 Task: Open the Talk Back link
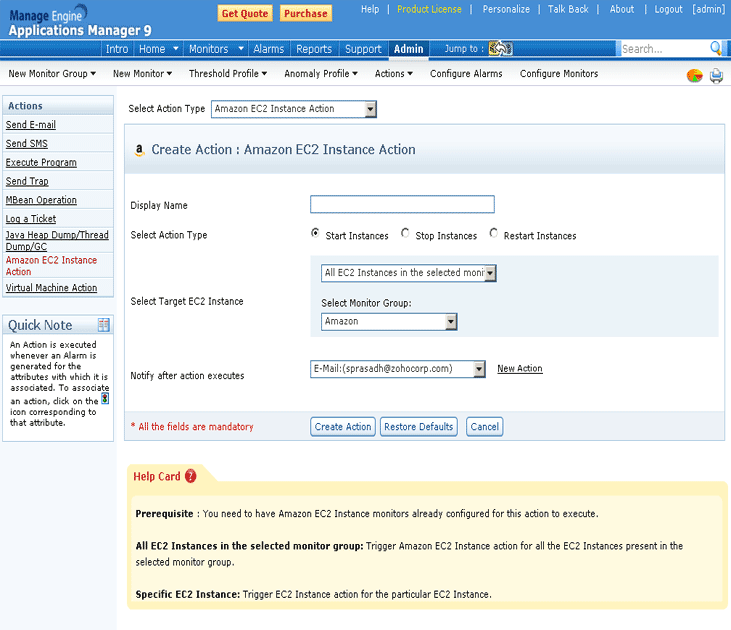click(x=568, y=9)
